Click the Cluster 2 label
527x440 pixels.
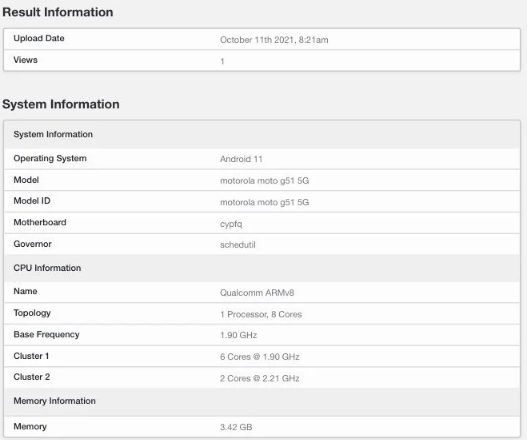click(x=32, y=377)
